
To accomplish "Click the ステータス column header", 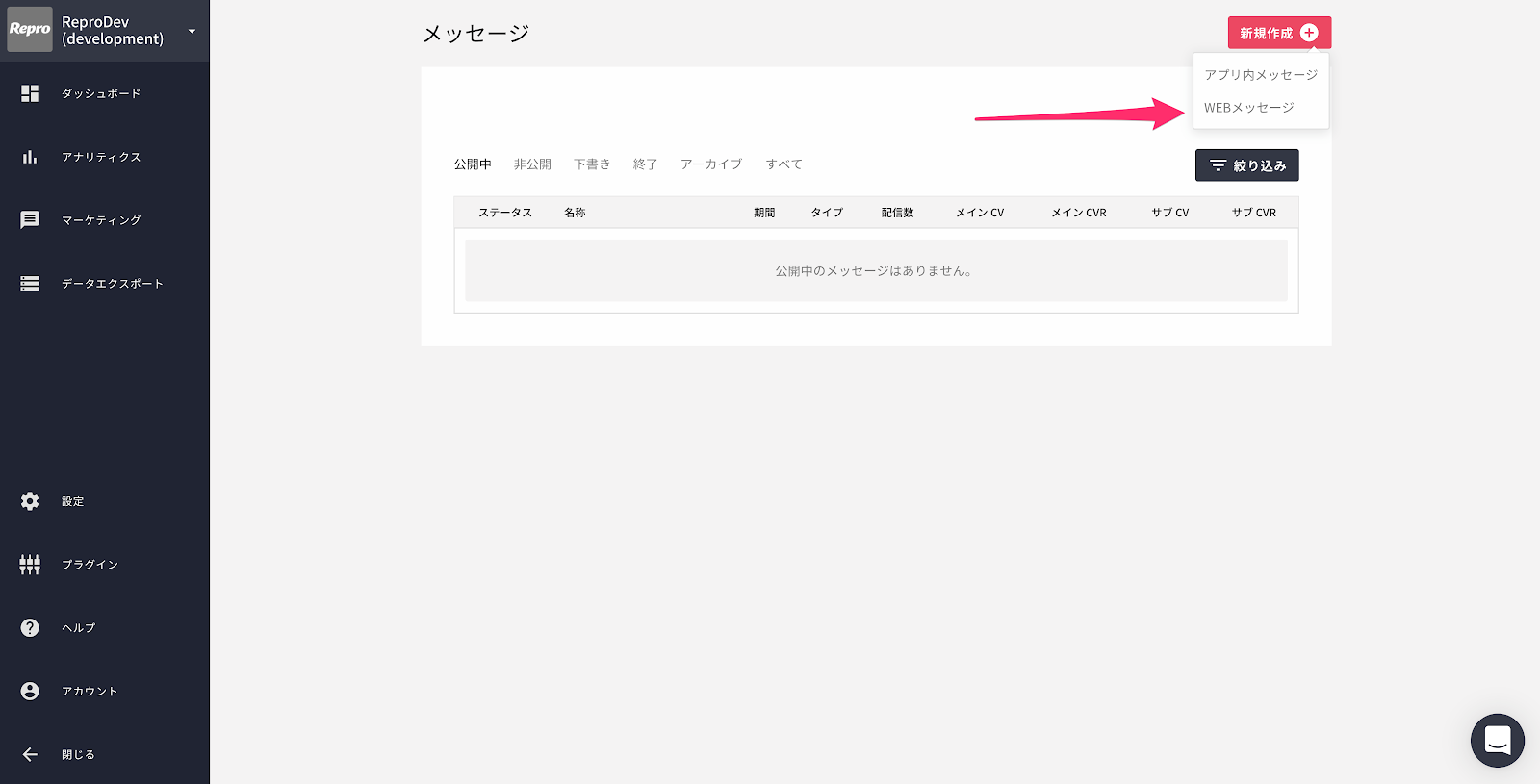I will tap(505, 213).
